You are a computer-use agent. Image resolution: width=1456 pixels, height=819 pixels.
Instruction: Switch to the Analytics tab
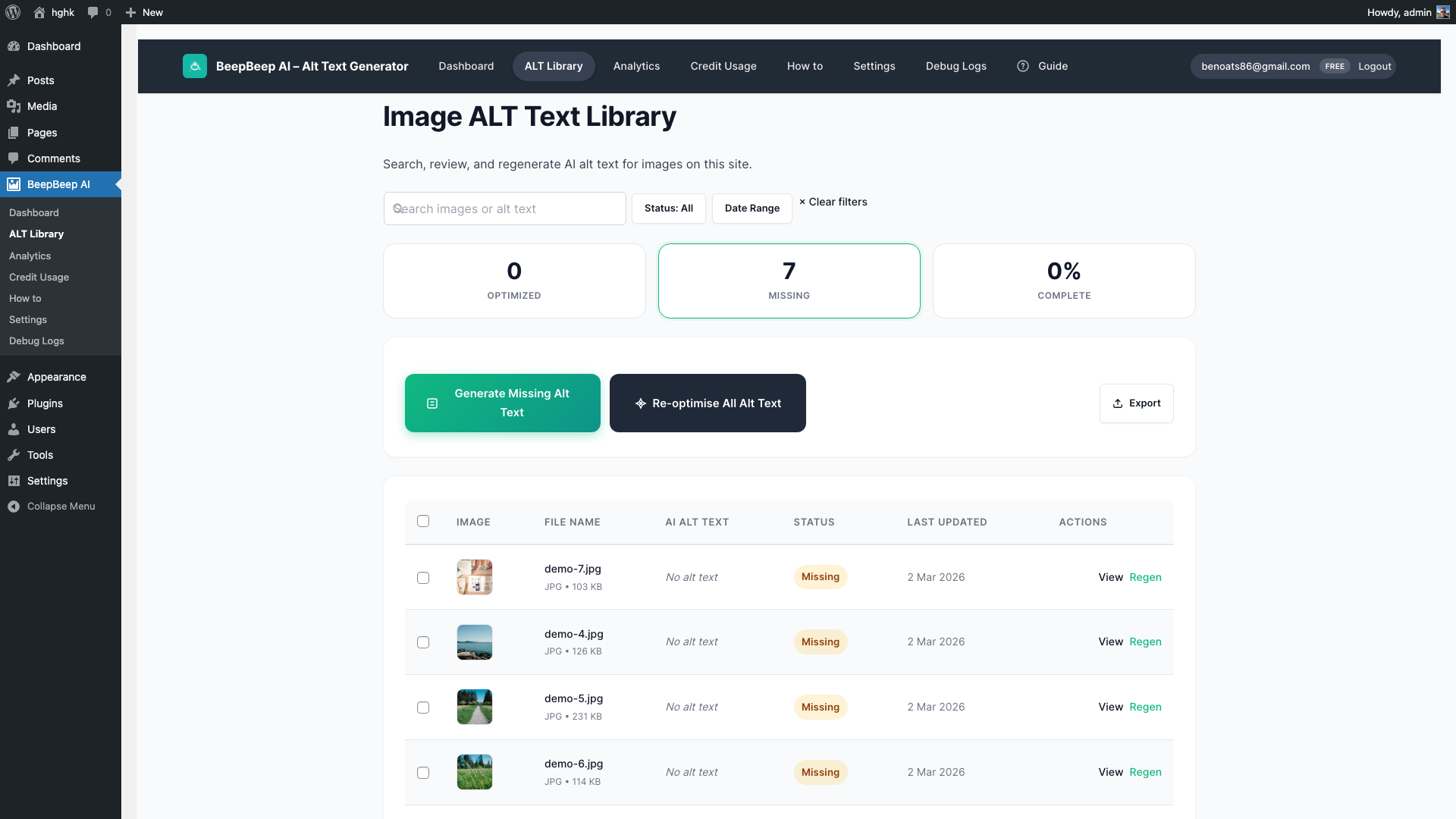pyautogui.click(x=636, y=66)
